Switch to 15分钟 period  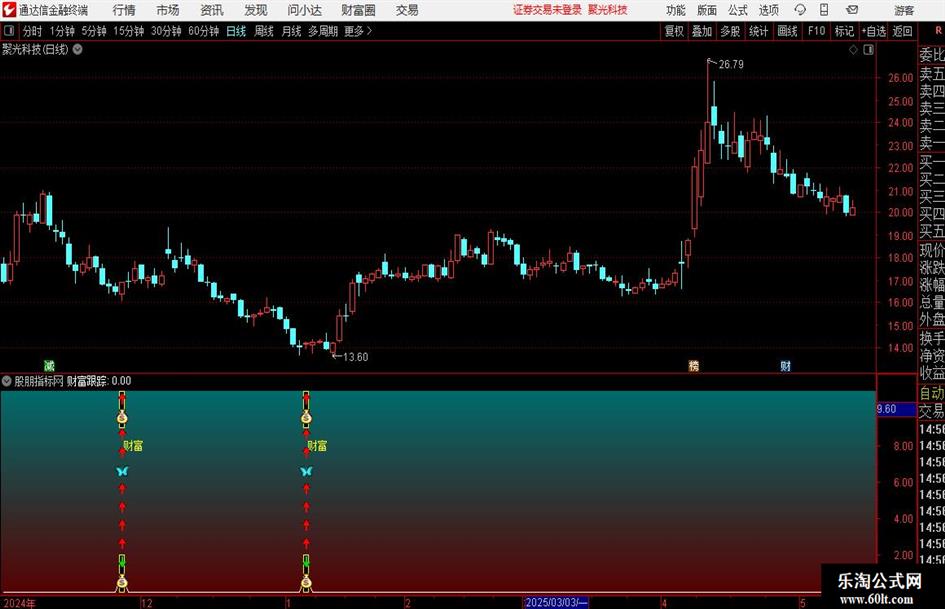pyautogui.click(x=129, y=31)
